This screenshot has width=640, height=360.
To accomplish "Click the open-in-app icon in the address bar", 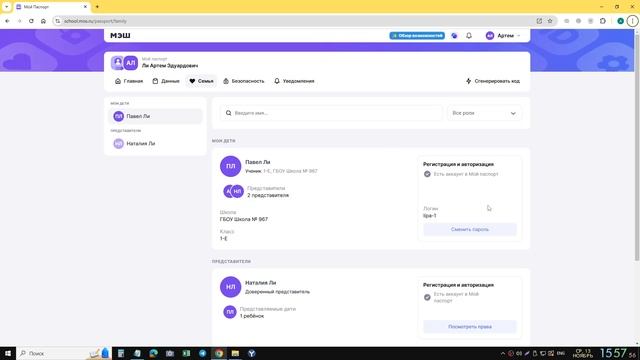I will tap(539, 21).
